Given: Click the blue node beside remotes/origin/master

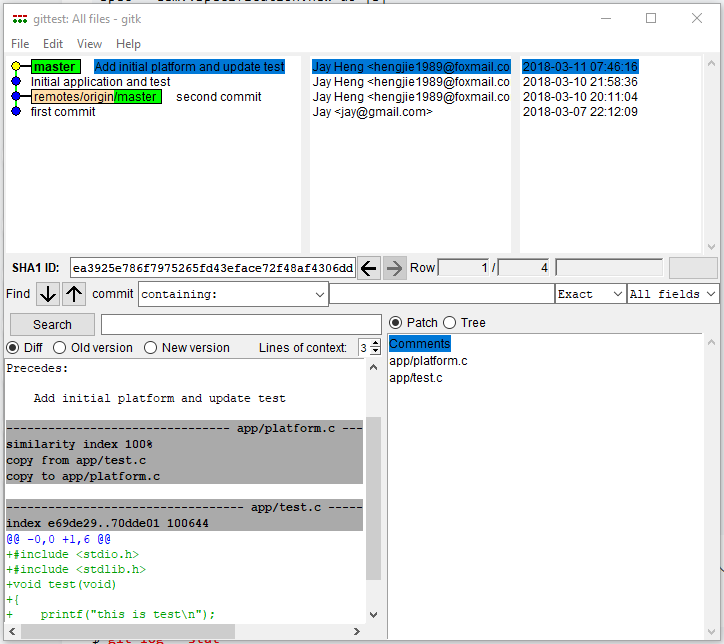Looking at the screenshot, I should point(16,96).
